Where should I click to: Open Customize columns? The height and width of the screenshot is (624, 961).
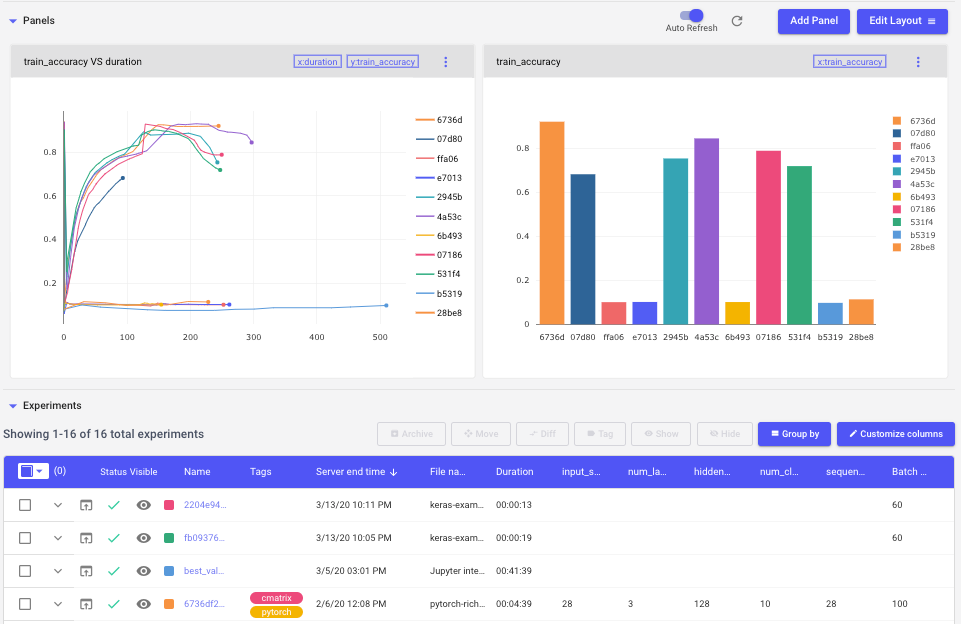pos(895,434)
